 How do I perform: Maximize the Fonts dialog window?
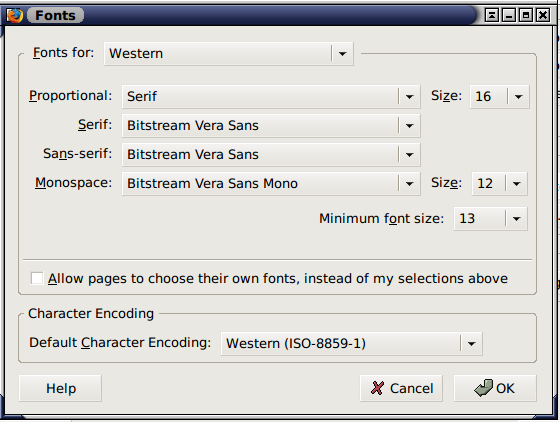point(526,15)
